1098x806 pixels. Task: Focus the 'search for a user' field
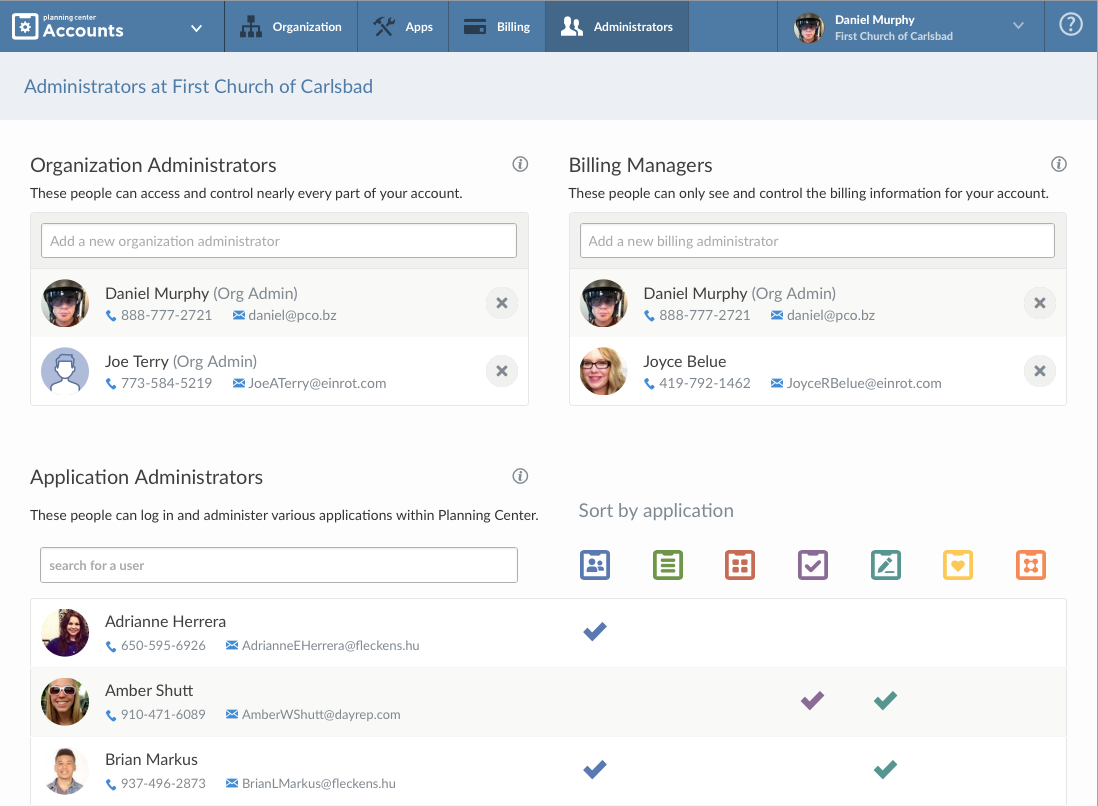pyautogui.click(x=279, y=565)
